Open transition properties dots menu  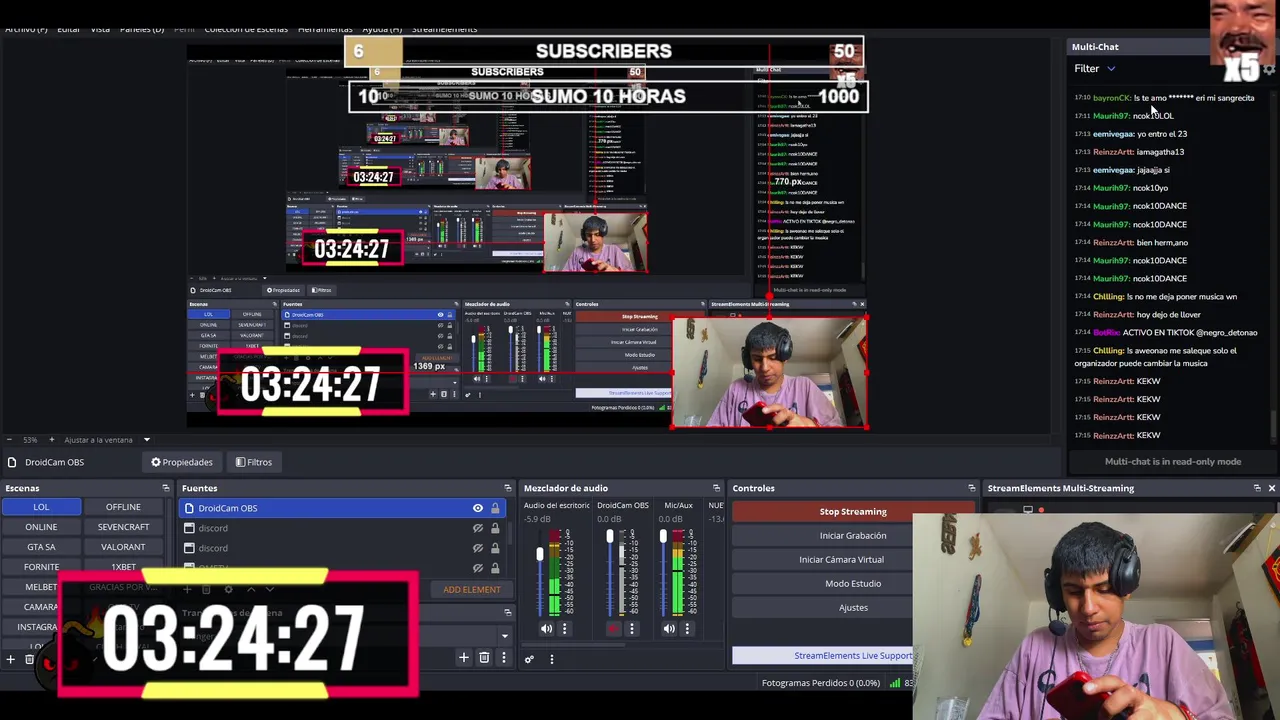click(503, 657)
